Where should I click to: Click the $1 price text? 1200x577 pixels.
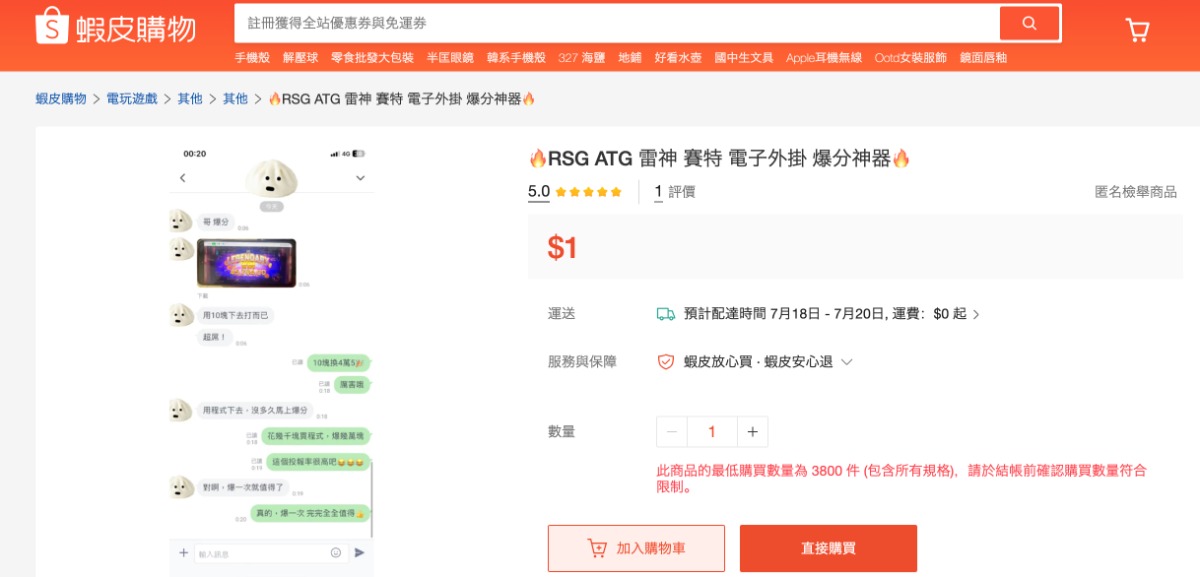point(563,247)
